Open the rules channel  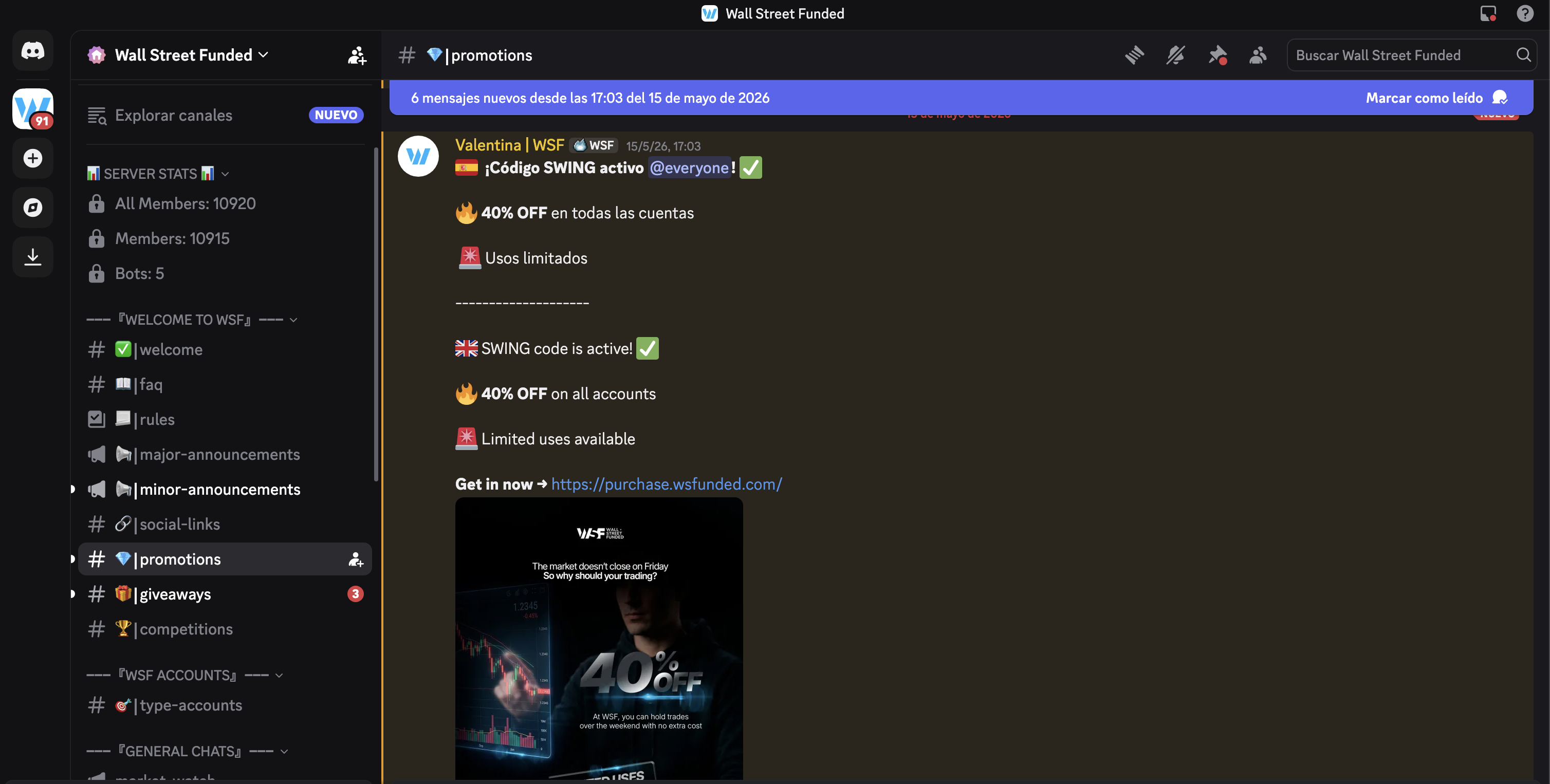click(x=225, y=419)
